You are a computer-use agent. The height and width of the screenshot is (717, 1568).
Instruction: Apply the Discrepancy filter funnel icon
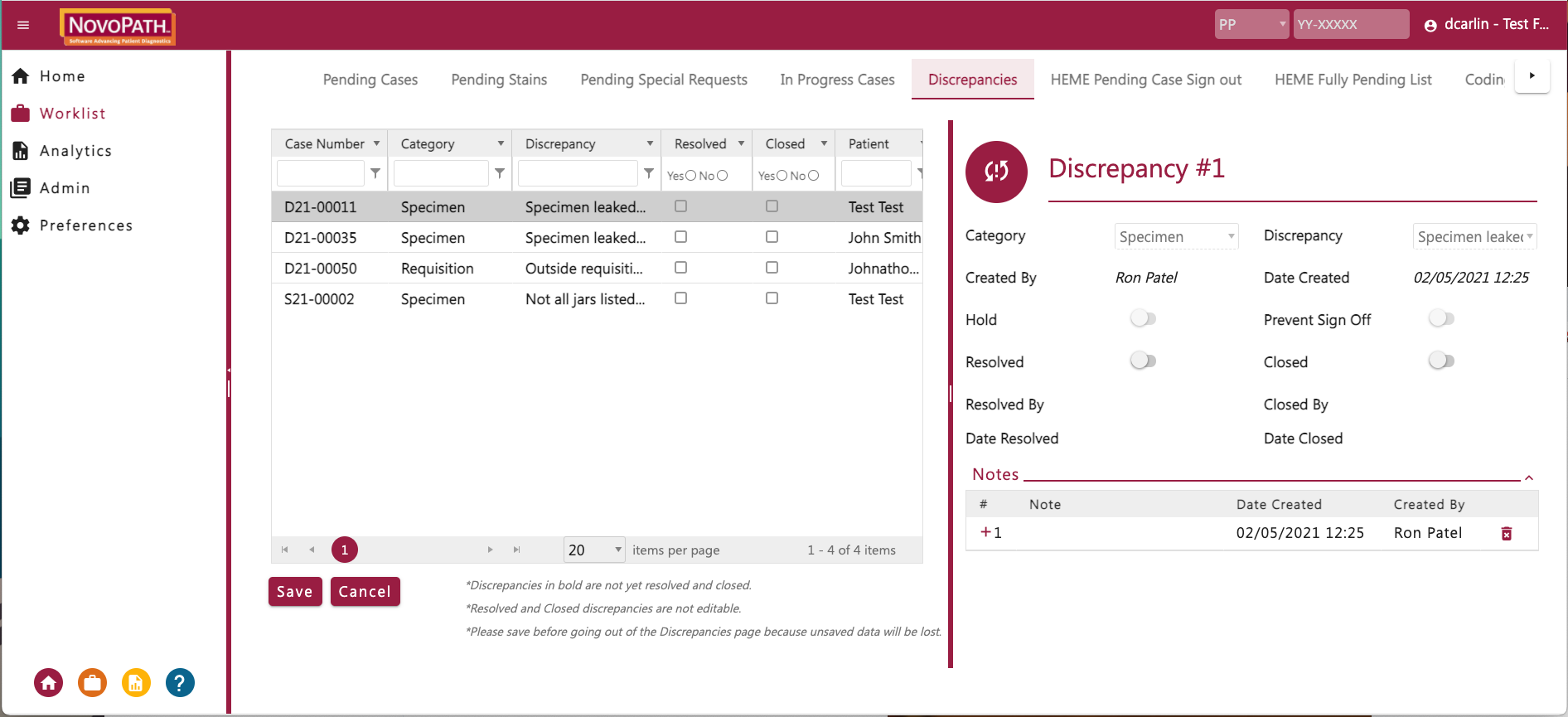[x=649, y=173]
